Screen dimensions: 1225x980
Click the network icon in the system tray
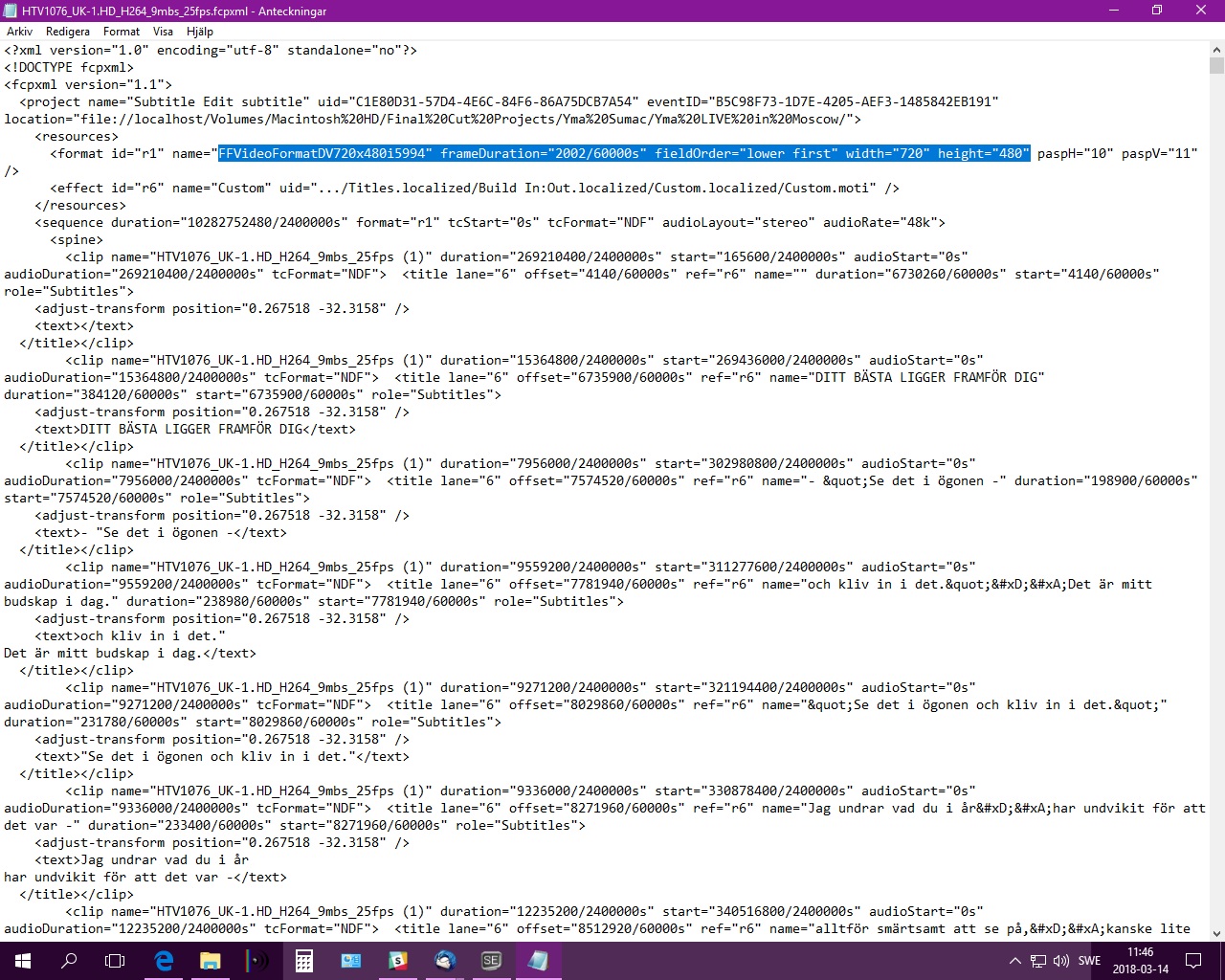click(1036, 960)
